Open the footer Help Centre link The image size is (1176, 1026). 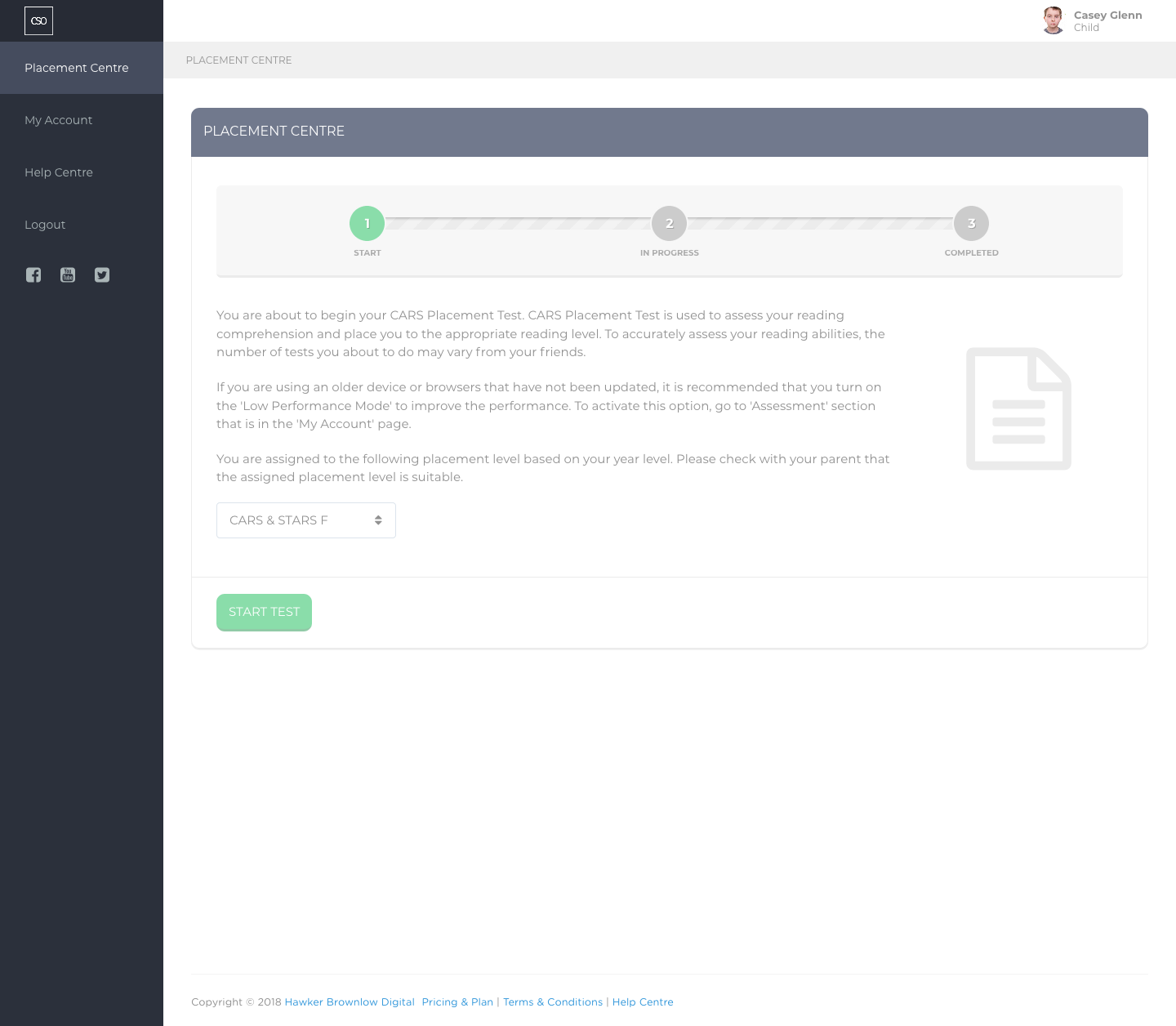click(643, 1002)
